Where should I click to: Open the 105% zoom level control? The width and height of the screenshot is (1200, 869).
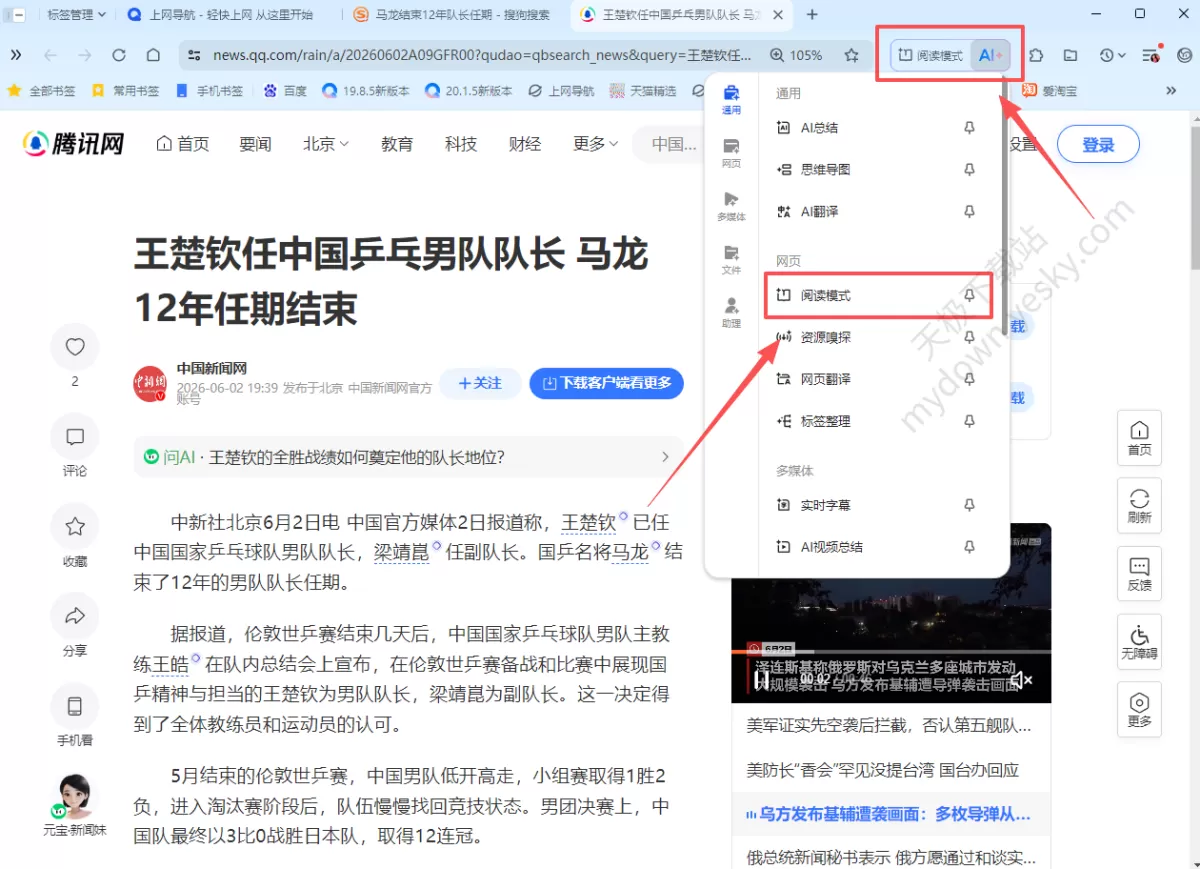[x=796, y=55]
